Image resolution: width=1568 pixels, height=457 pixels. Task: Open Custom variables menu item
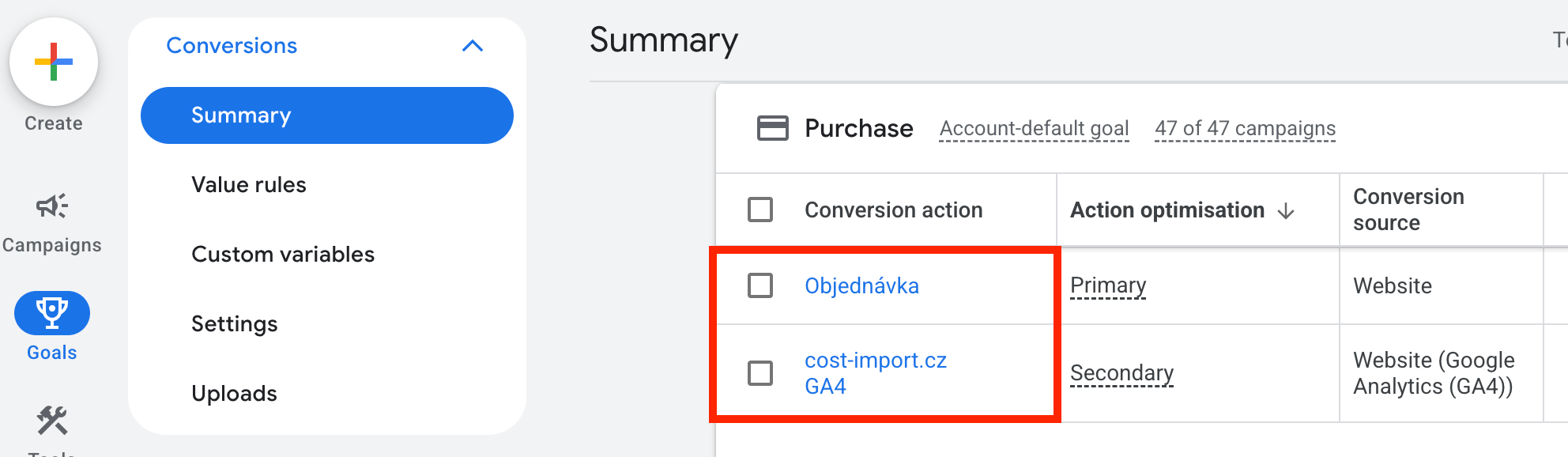[x=283, y=255]
